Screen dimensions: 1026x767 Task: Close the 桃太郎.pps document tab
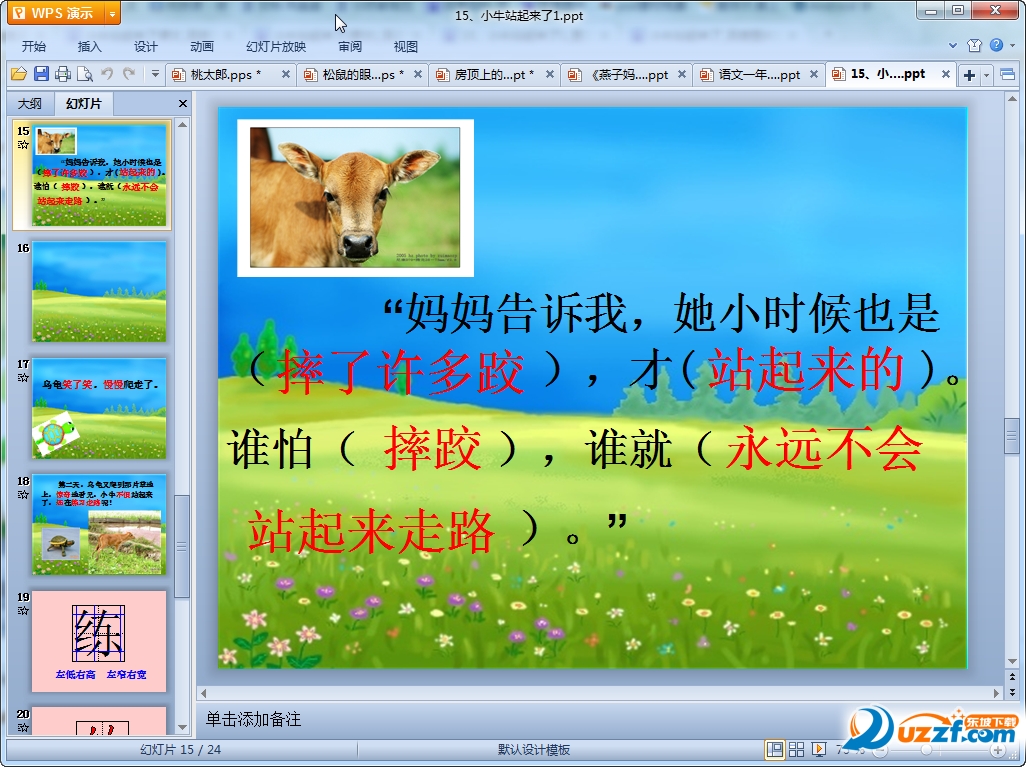click(286, 75)
